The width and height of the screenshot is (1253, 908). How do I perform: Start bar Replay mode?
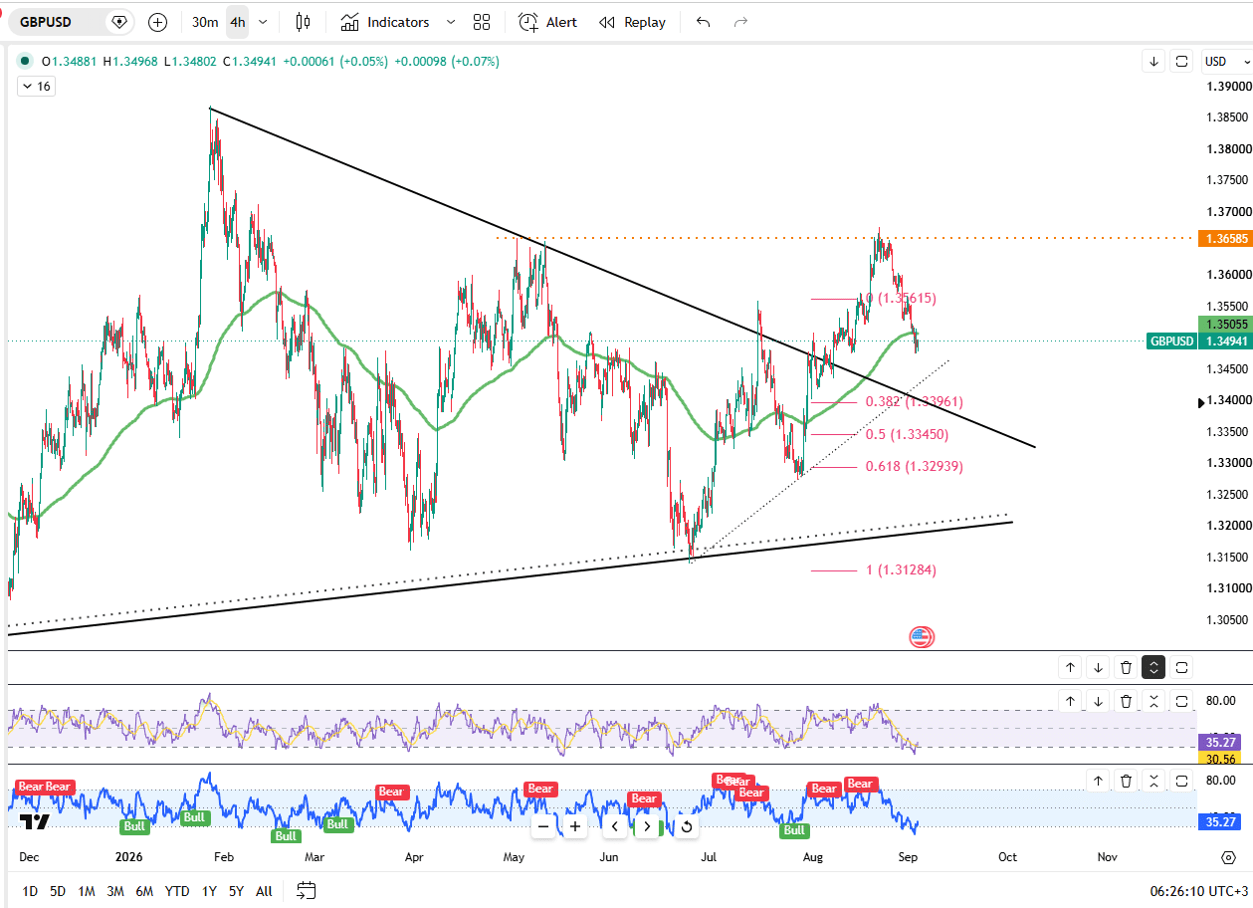pyautogui.click(x=632, y=22)
